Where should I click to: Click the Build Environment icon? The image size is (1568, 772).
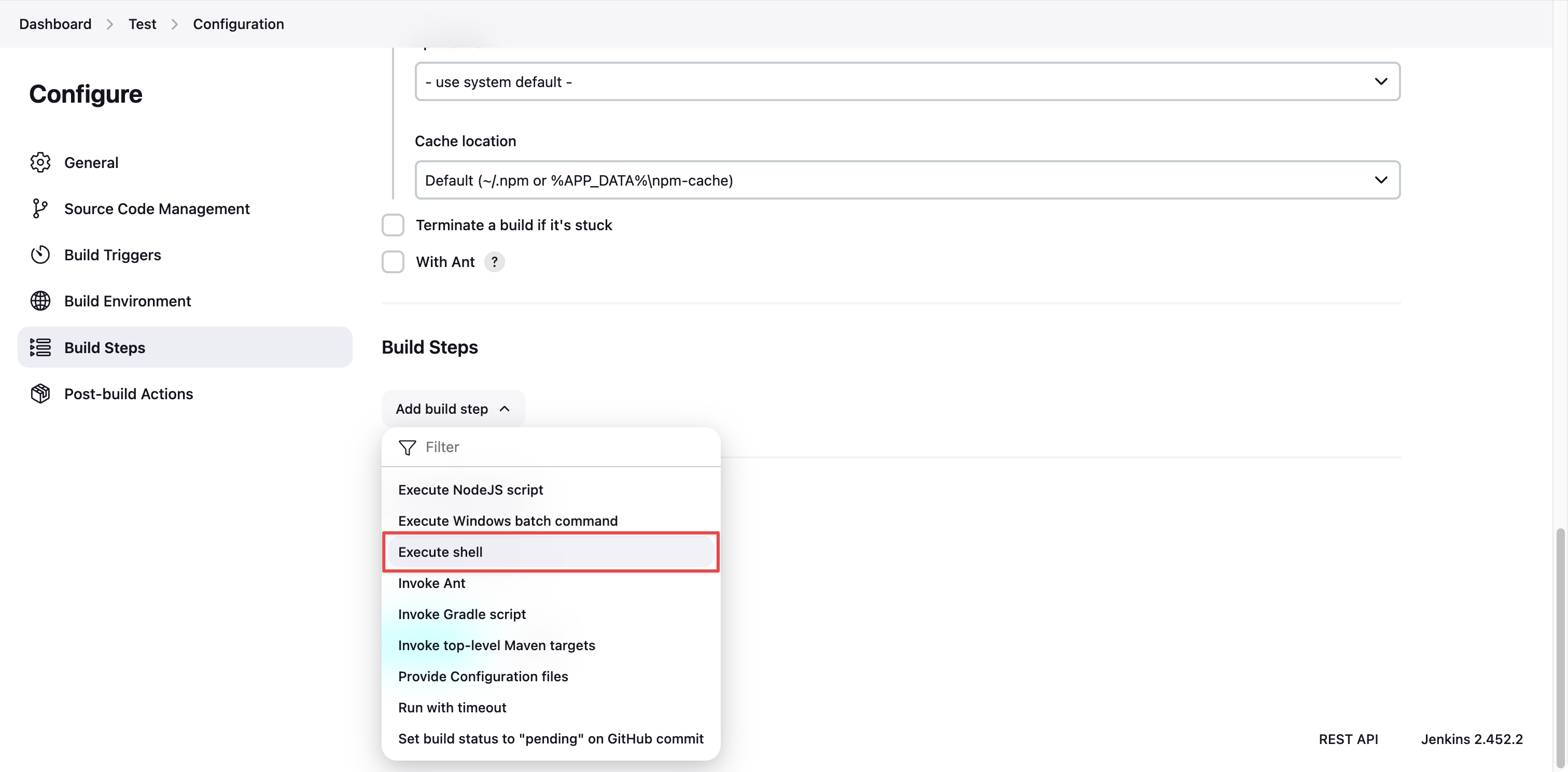pyautogui.click(x=40, y=301)
